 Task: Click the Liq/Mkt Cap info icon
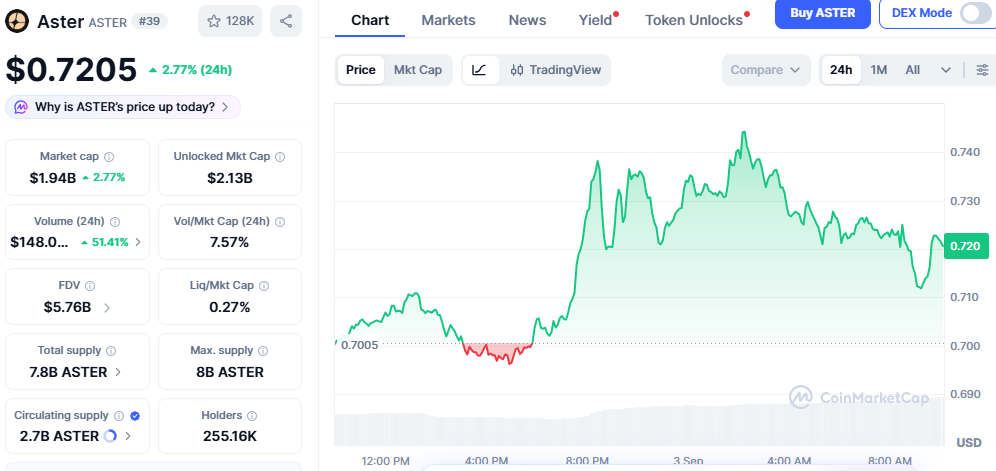click(264, 286)
